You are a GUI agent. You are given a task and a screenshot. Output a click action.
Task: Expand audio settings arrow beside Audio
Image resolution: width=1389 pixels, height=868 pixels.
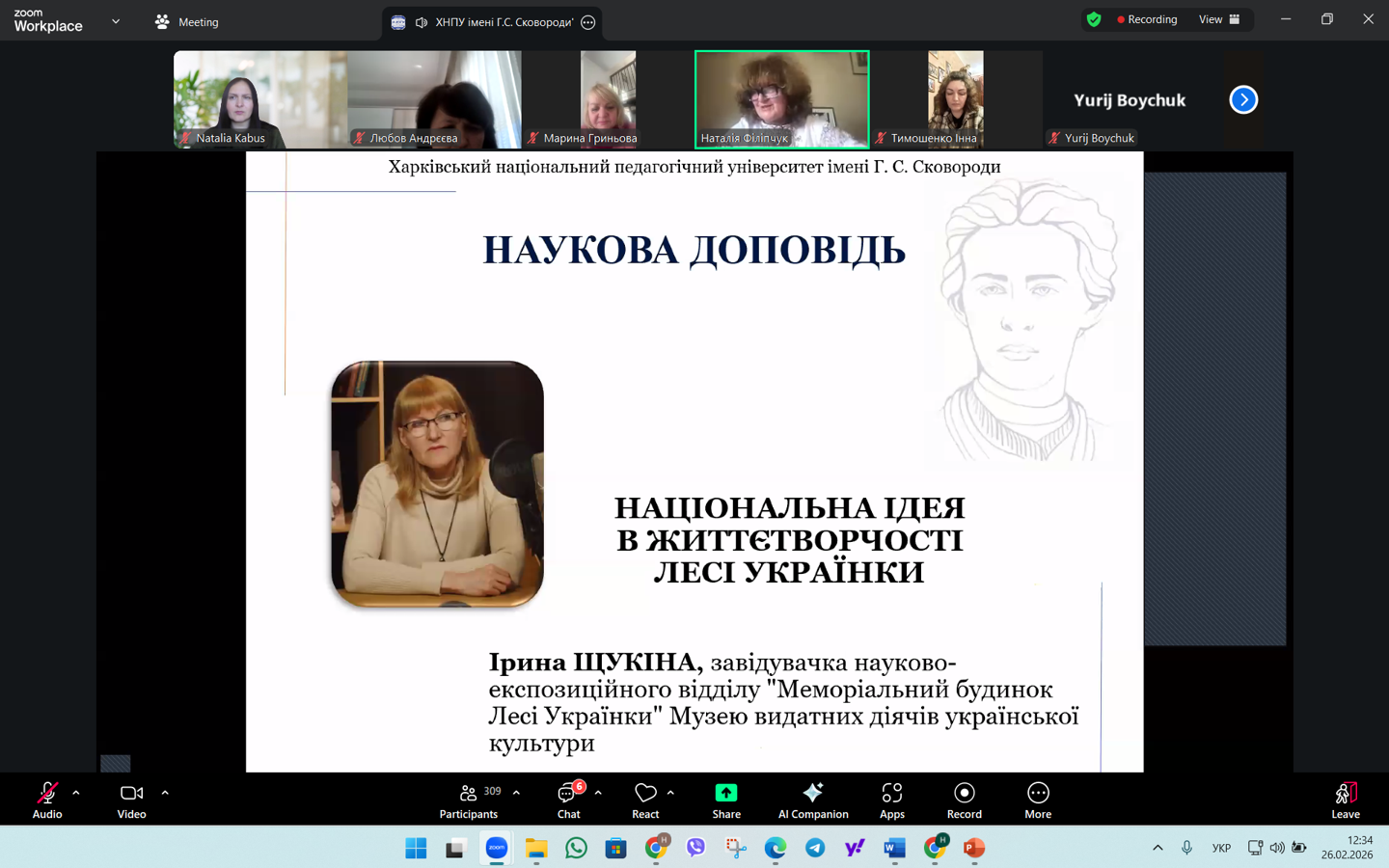[x=76, y=793]
